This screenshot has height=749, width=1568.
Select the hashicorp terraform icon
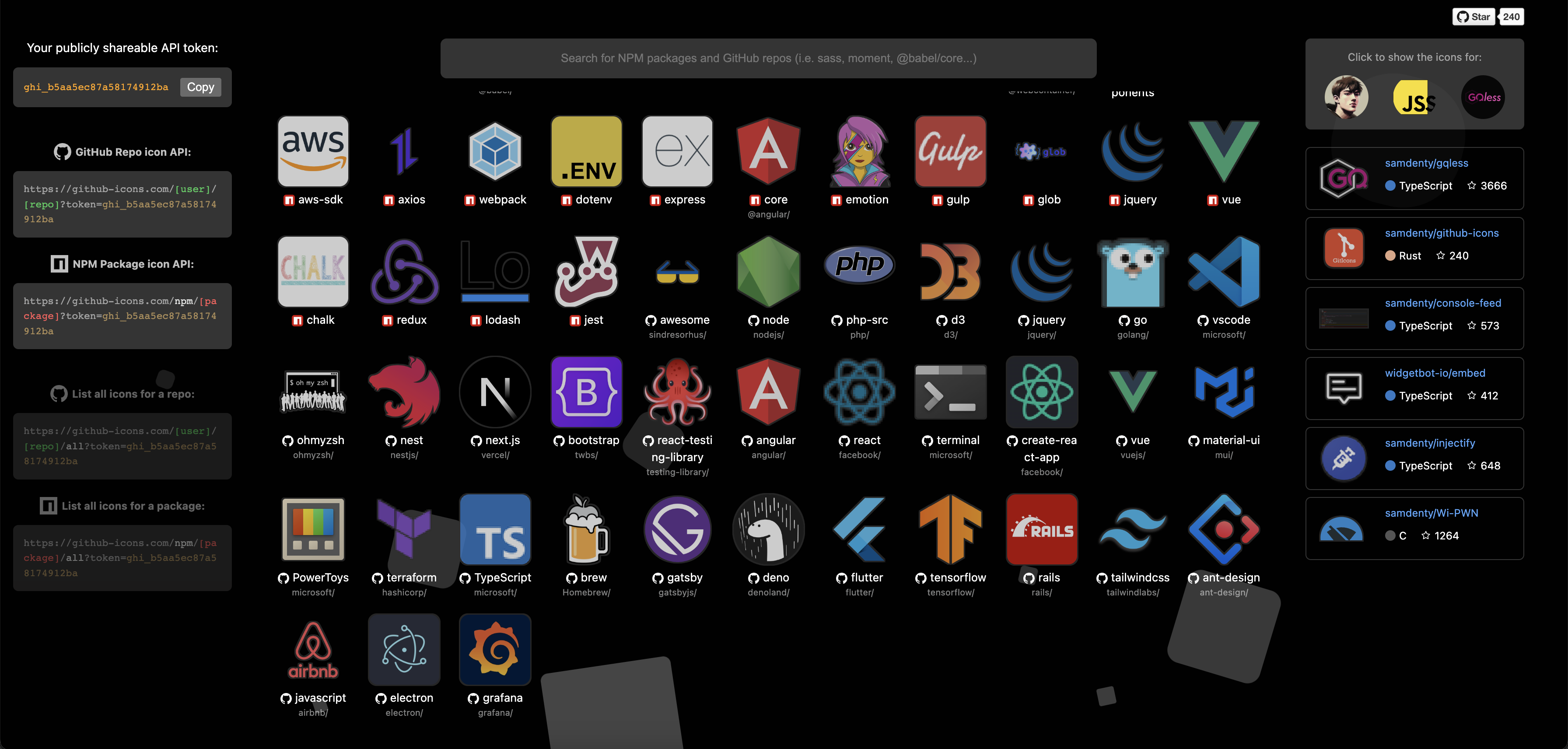pos(404,529)
